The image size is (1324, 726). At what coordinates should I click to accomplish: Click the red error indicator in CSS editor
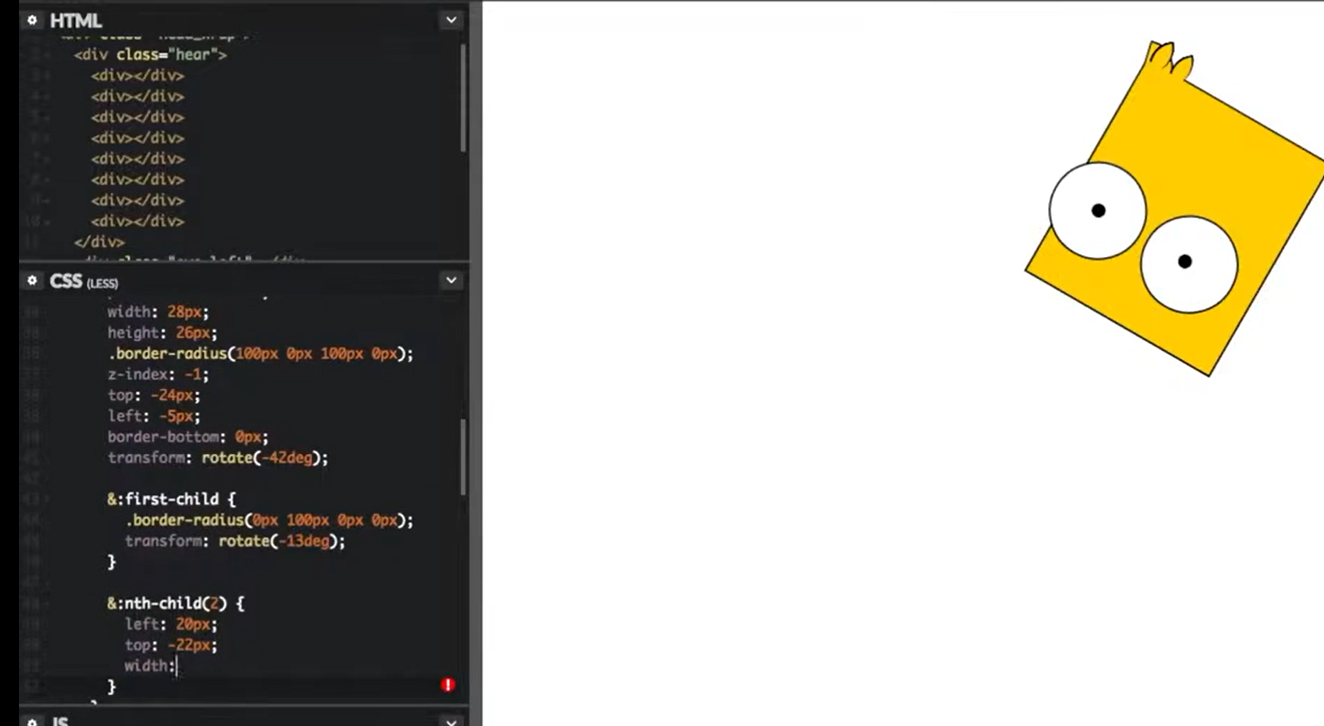pyautogui.click(x=448, y=685)
